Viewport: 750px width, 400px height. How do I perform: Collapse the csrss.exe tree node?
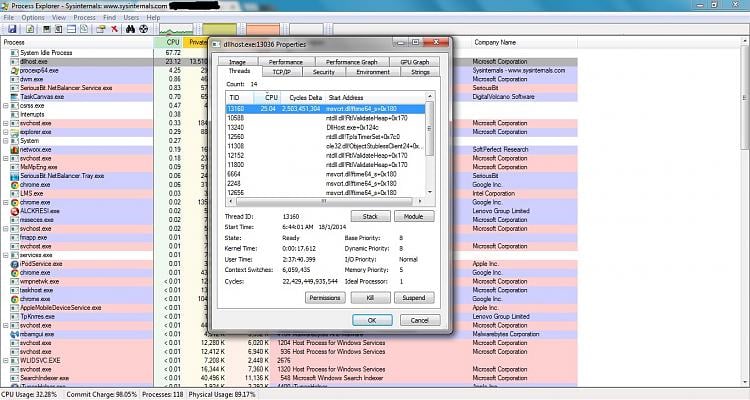6,106
